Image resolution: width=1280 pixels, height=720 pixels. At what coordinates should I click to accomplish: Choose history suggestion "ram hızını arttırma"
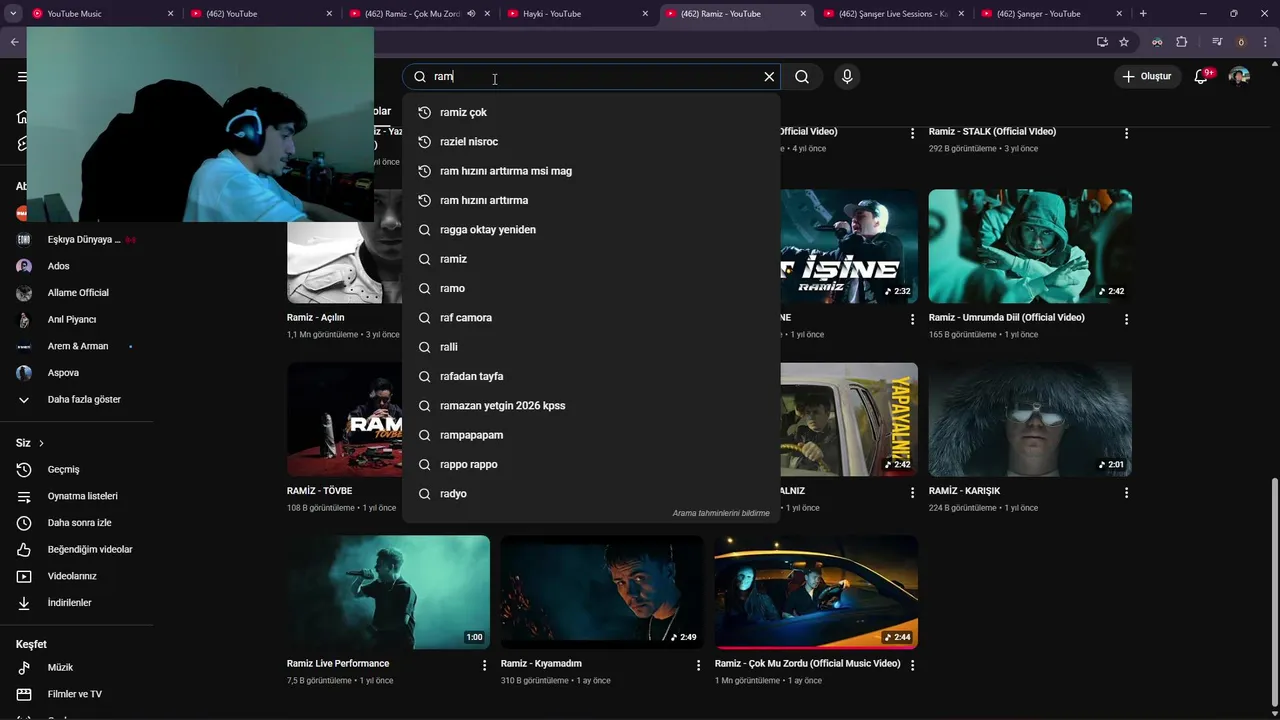591,200
